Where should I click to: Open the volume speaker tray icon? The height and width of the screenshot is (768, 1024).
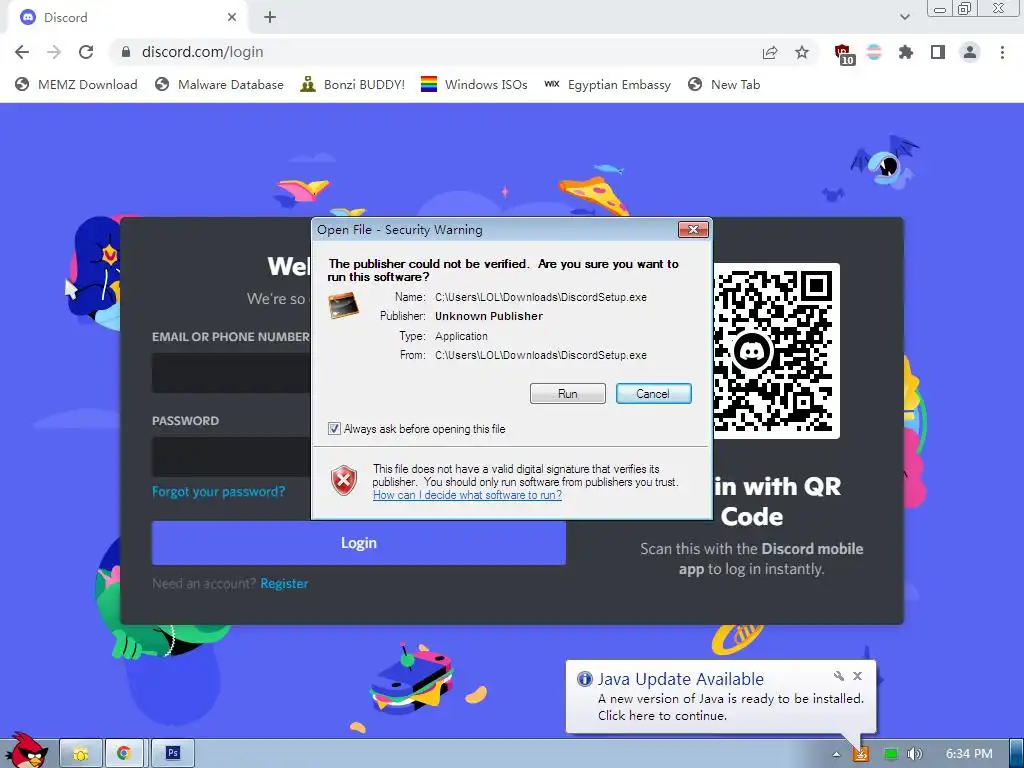[x=914, y=754]
